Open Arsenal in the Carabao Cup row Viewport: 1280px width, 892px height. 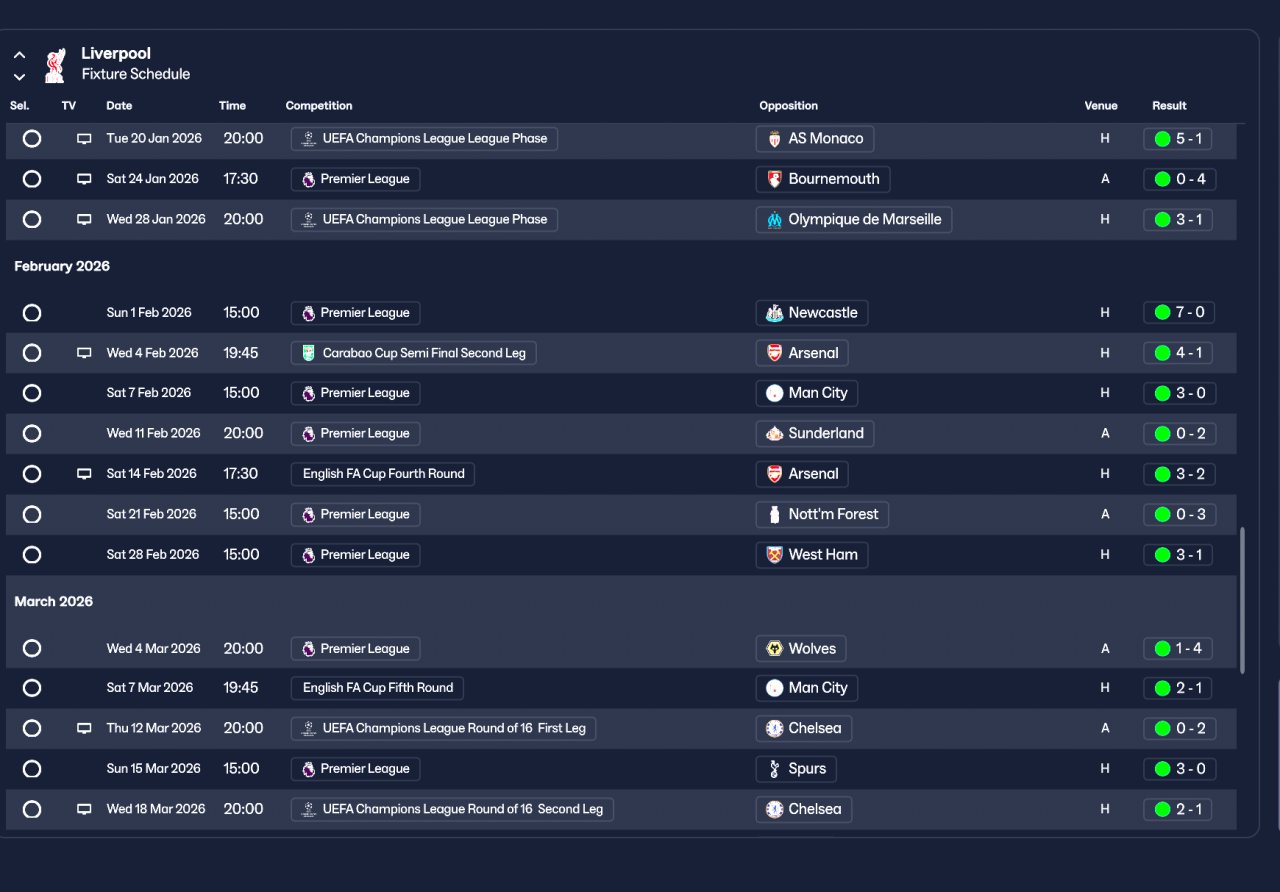pyautogui.click(x=802, y=353)
